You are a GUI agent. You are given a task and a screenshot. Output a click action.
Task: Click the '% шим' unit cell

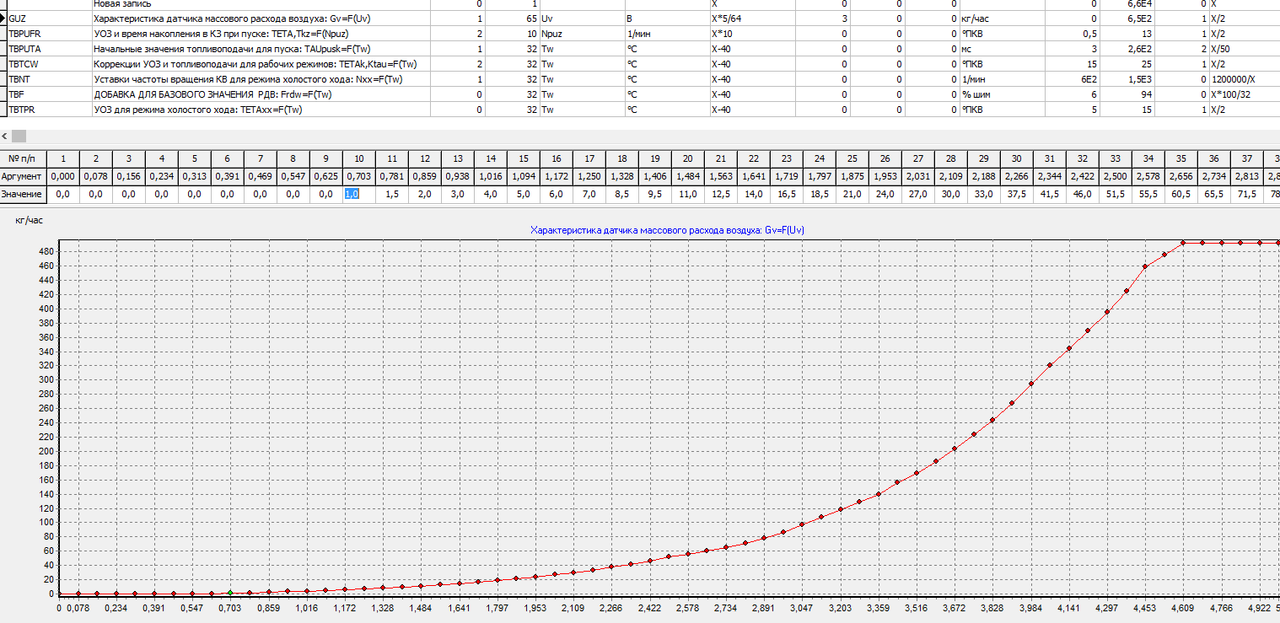[976, 94]
